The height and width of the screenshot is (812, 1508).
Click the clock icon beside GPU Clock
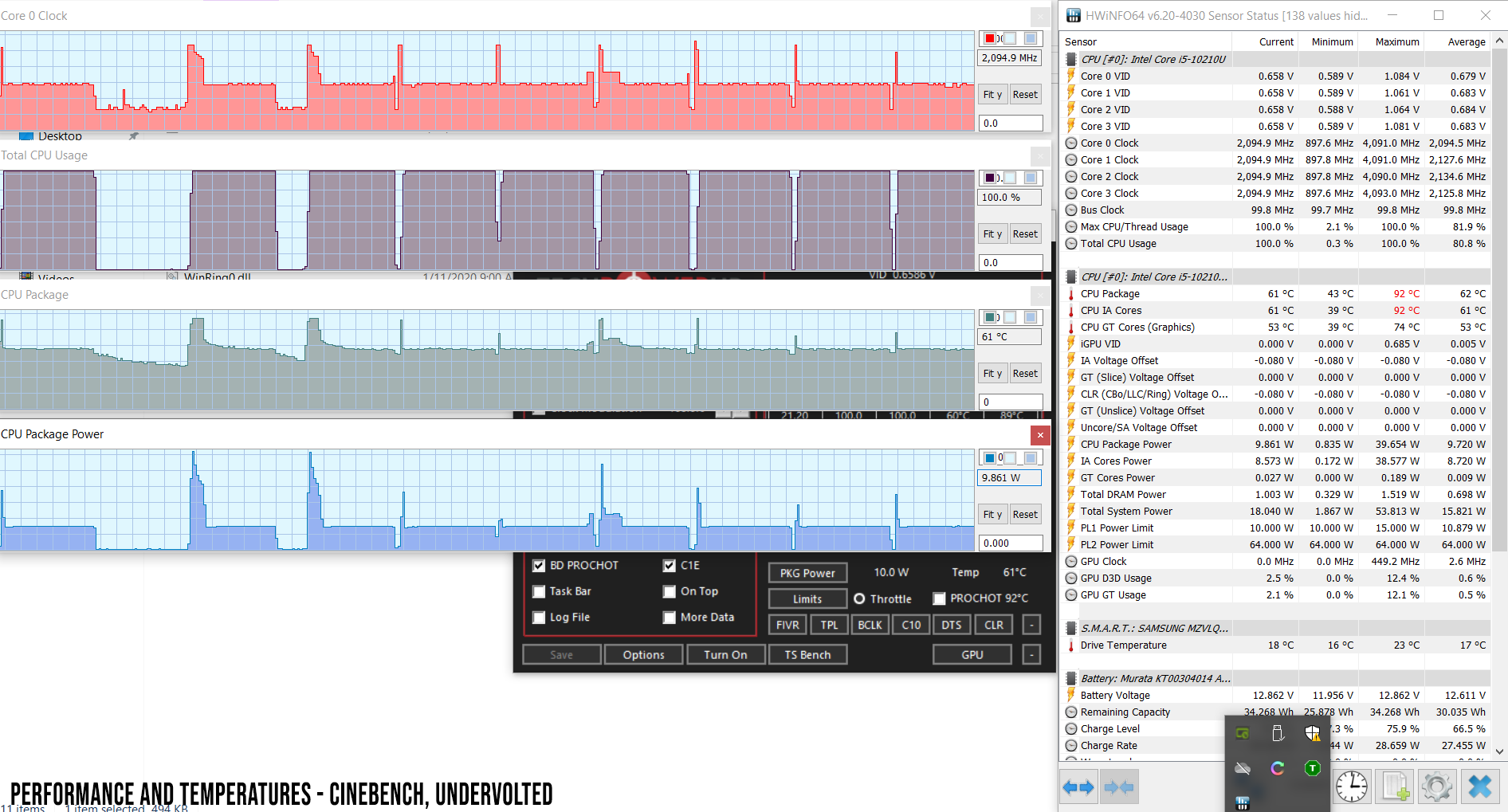coord(1071,562)
